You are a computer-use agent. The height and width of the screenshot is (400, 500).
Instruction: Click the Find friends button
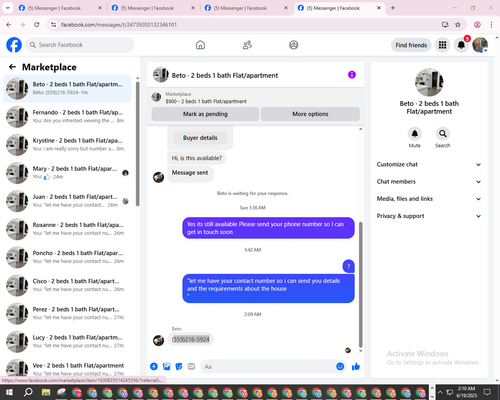(x=411, y=45)
